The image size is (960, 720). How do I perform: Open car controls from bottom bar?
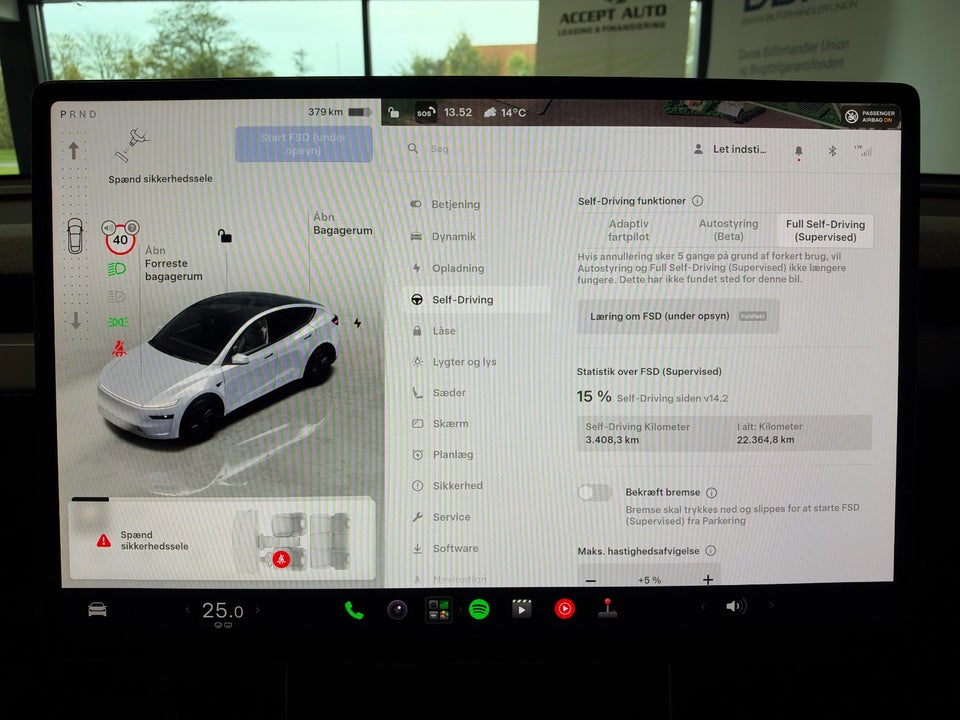coord(97,609)
